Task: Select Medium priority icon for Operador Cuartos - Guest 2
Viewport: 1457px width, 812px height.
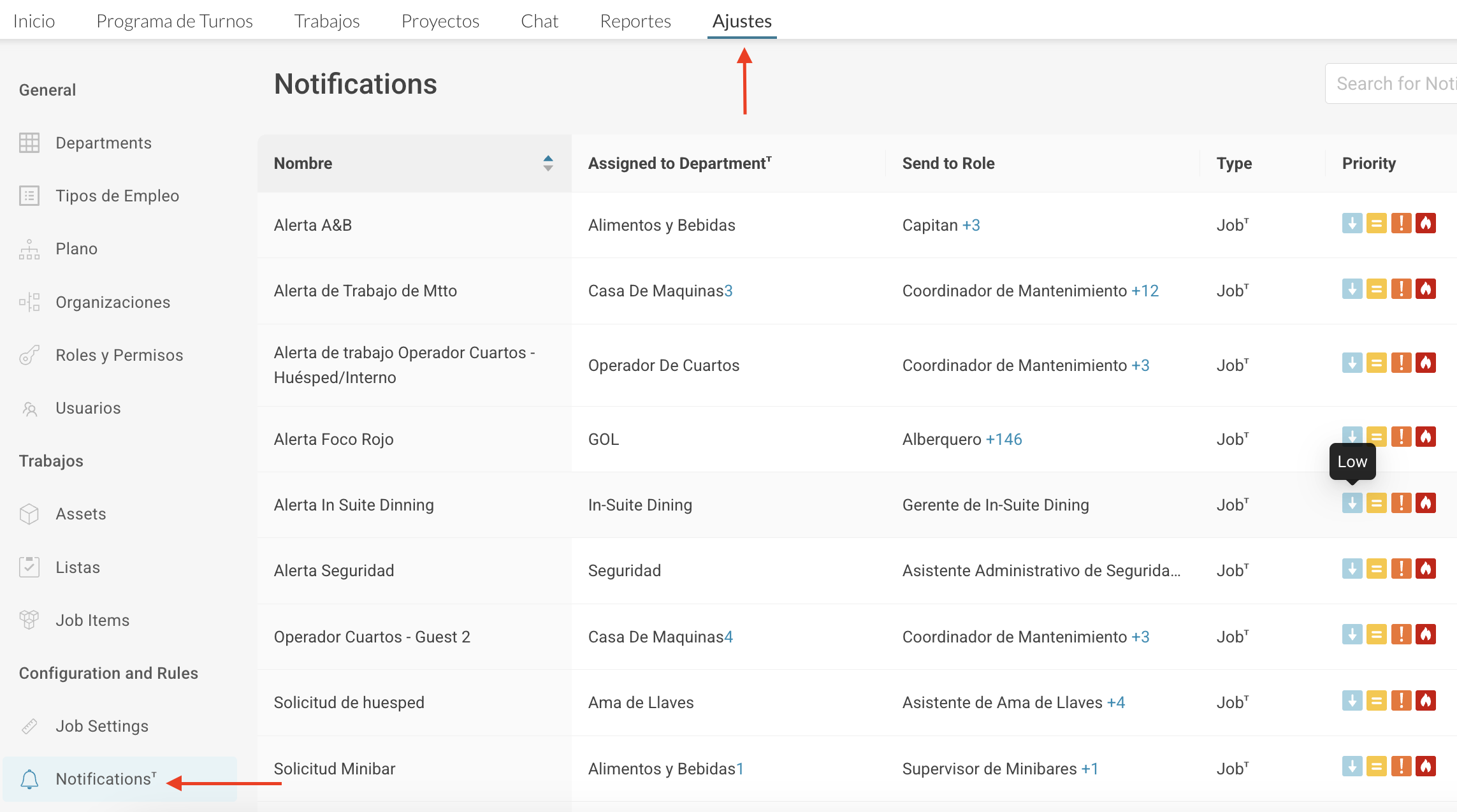Action: [x=1377, y=635]
